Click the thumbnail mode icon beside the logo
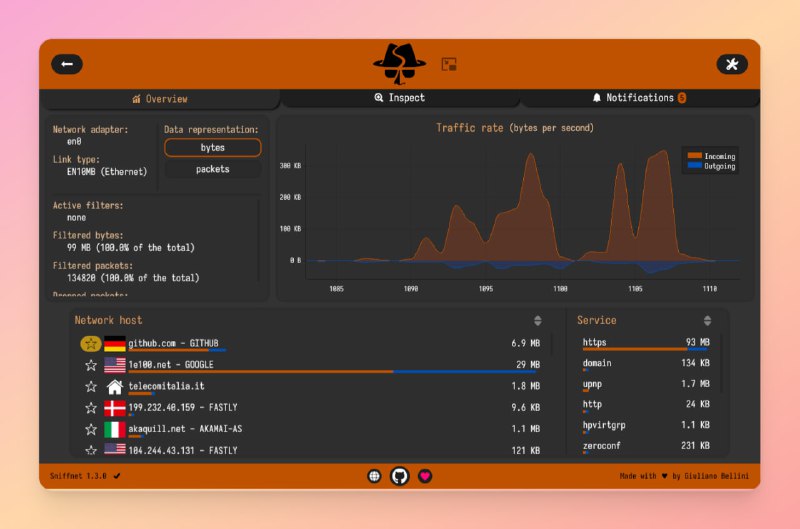 (x=450, y=64)
